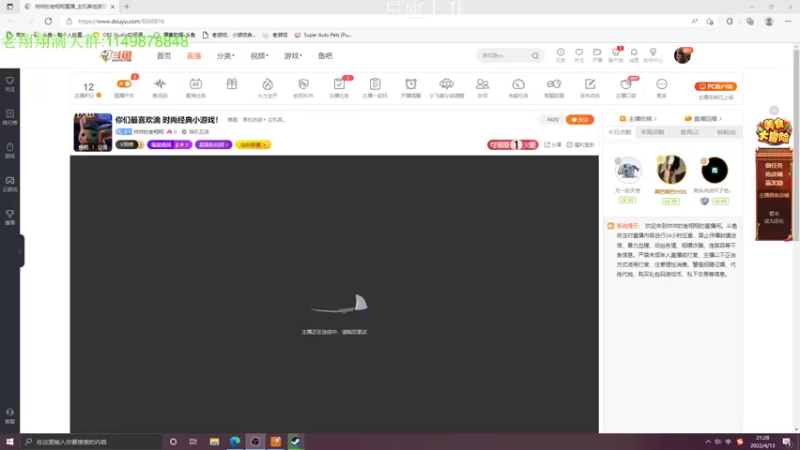
Task: Open the 弹幕设置 icon
Action: click(554, 87)
